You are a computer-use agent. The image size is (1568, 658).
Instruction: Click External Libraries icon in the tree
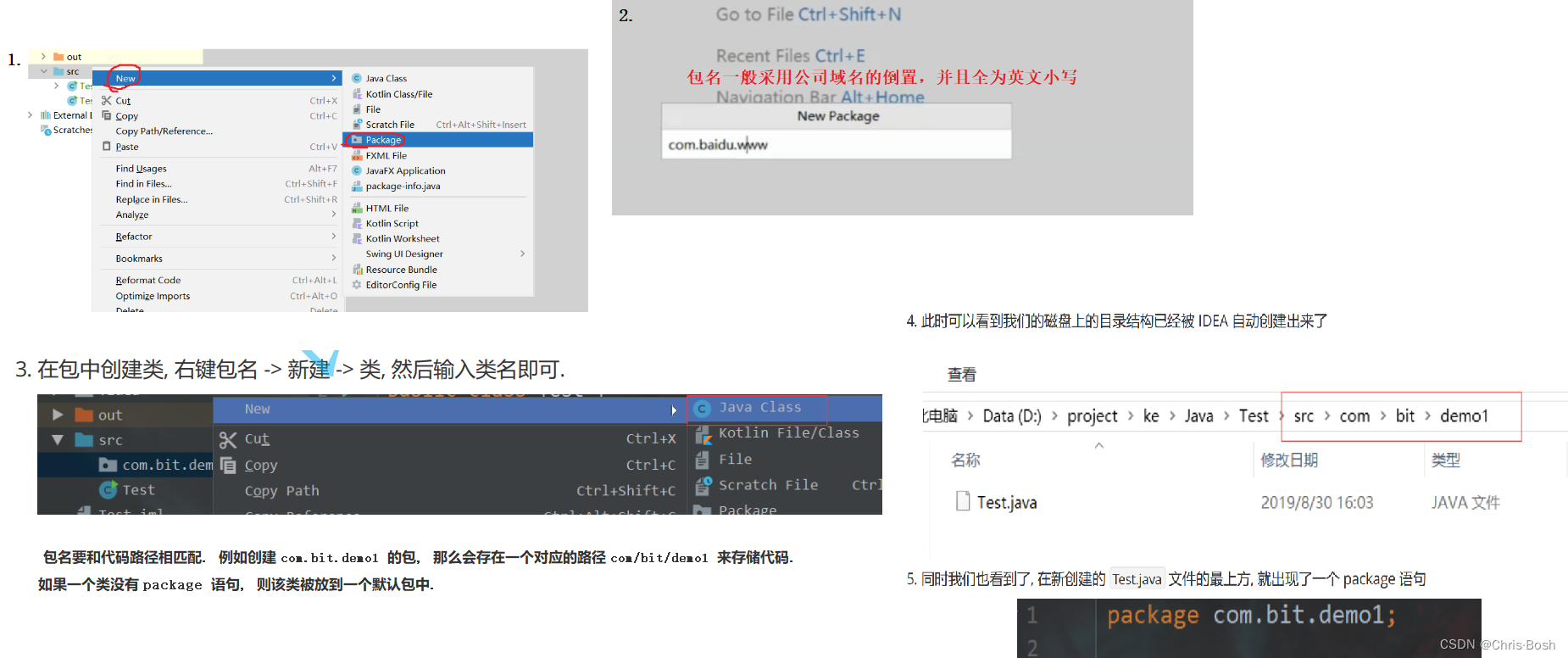coord(46,115)
